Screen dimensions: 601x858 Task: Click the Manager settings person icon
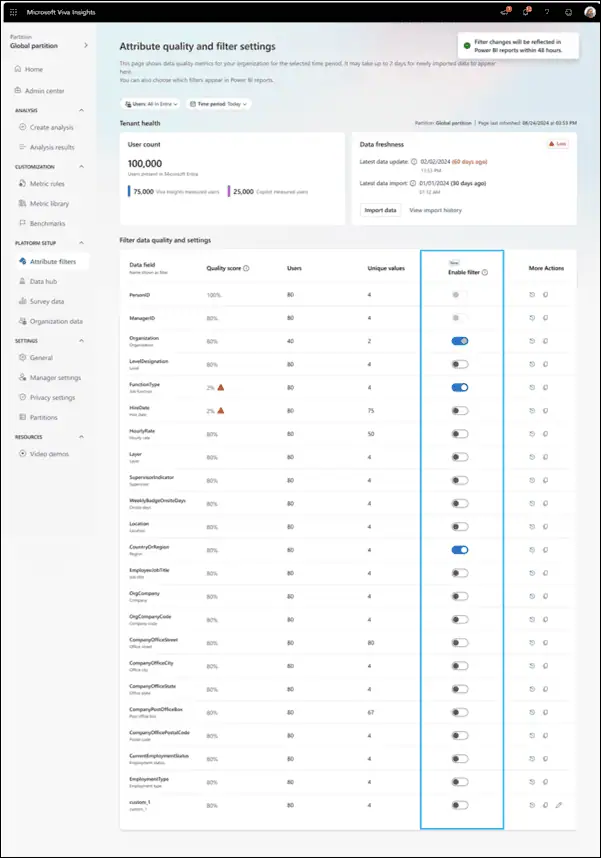22,378
